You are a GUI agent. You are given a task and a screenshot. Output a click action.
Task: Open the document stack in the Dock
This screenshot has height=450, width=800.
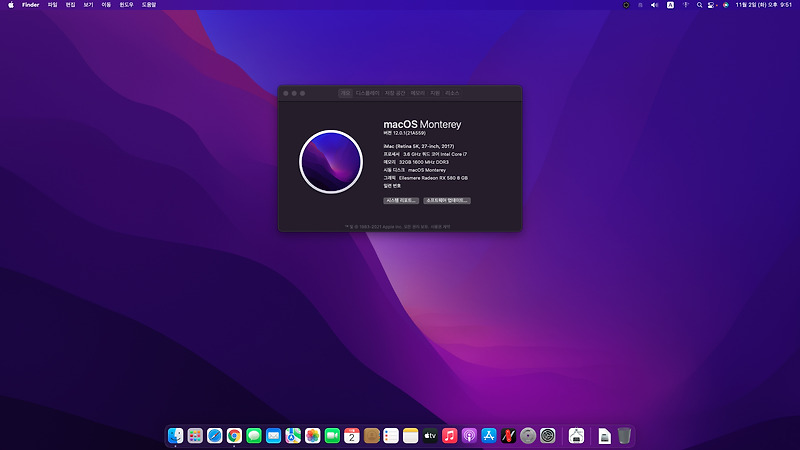[605, 436]
